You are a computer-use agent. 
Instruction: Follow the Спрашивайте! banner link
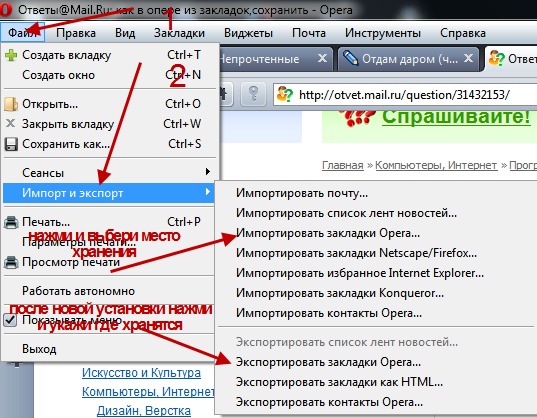tap(456, 117)
